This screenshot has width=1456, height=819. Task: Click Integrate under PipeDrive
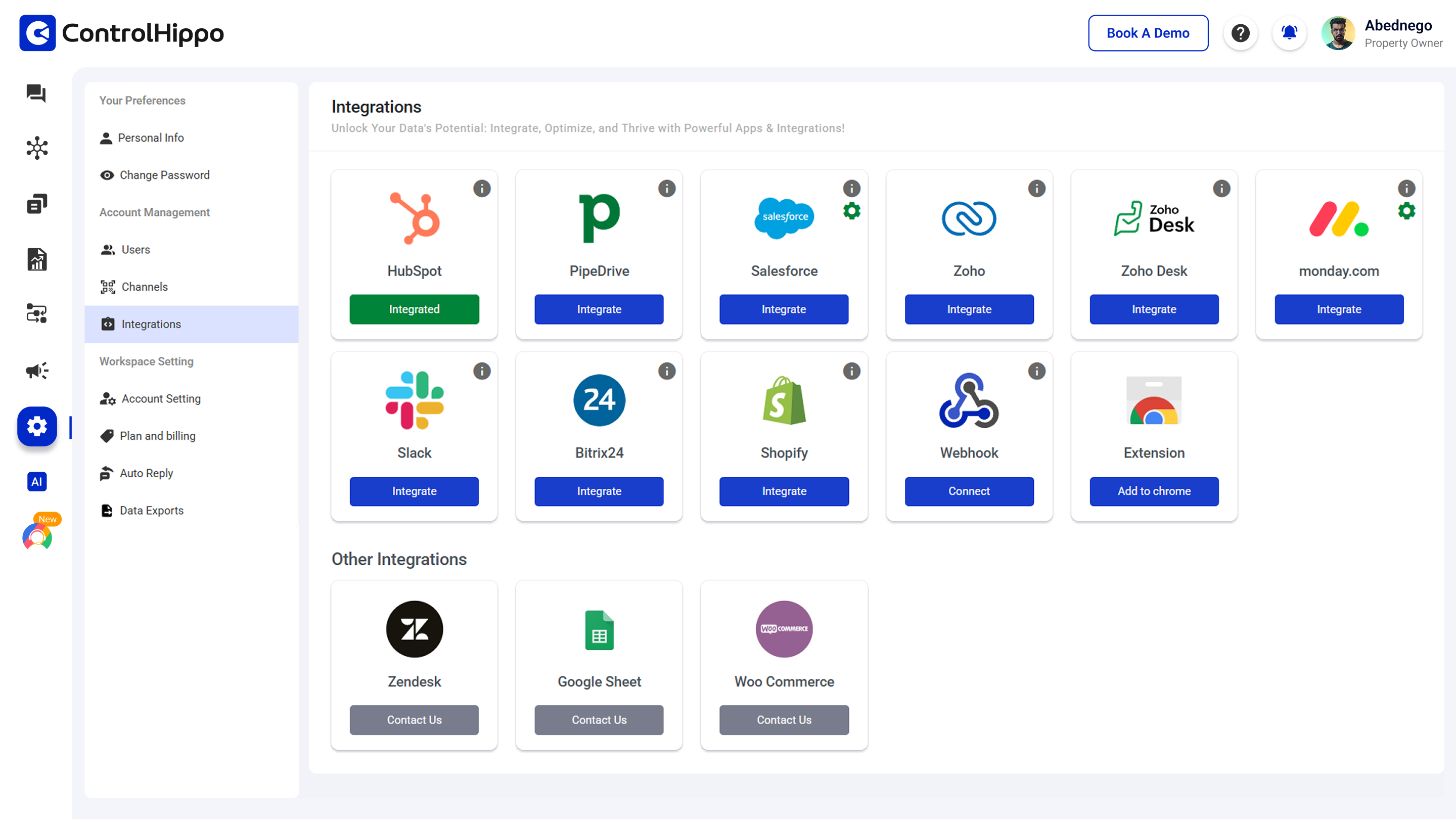pyautogui.click(x=599, y=309)
